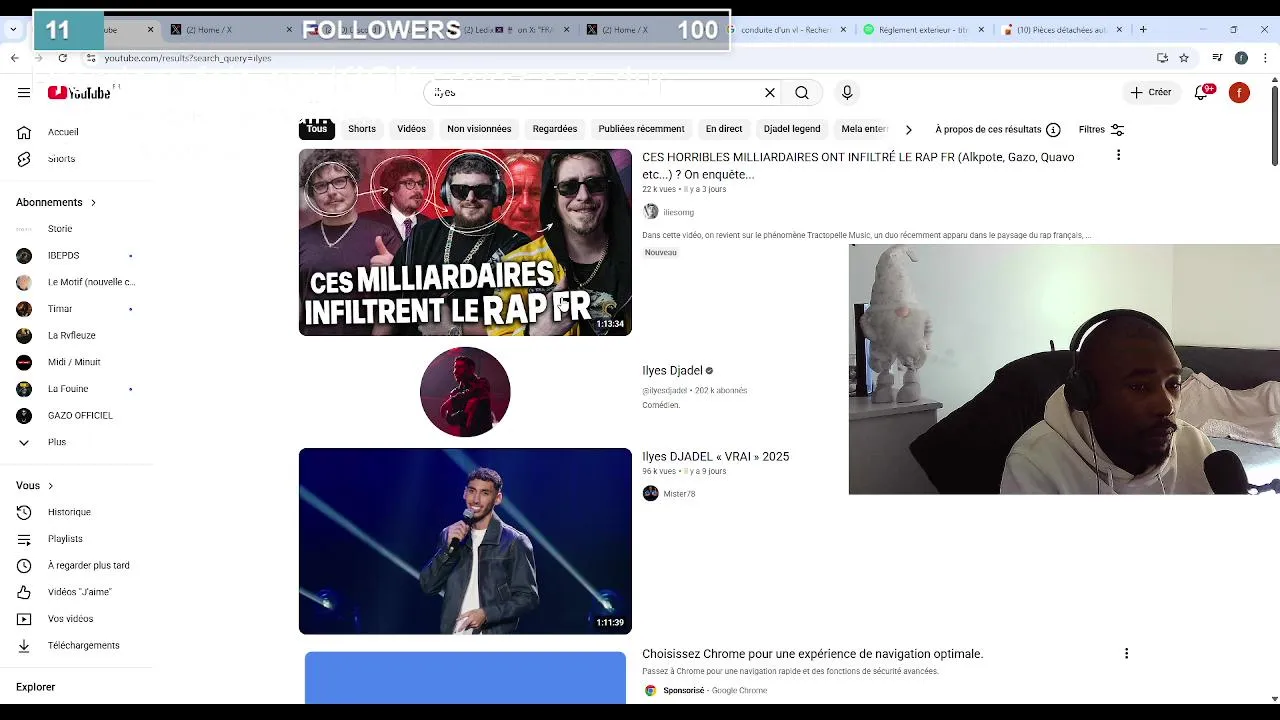This screenshot has height=720, width=1280.
Task: Go to the YouTube logo home
Action: (79, 93)
